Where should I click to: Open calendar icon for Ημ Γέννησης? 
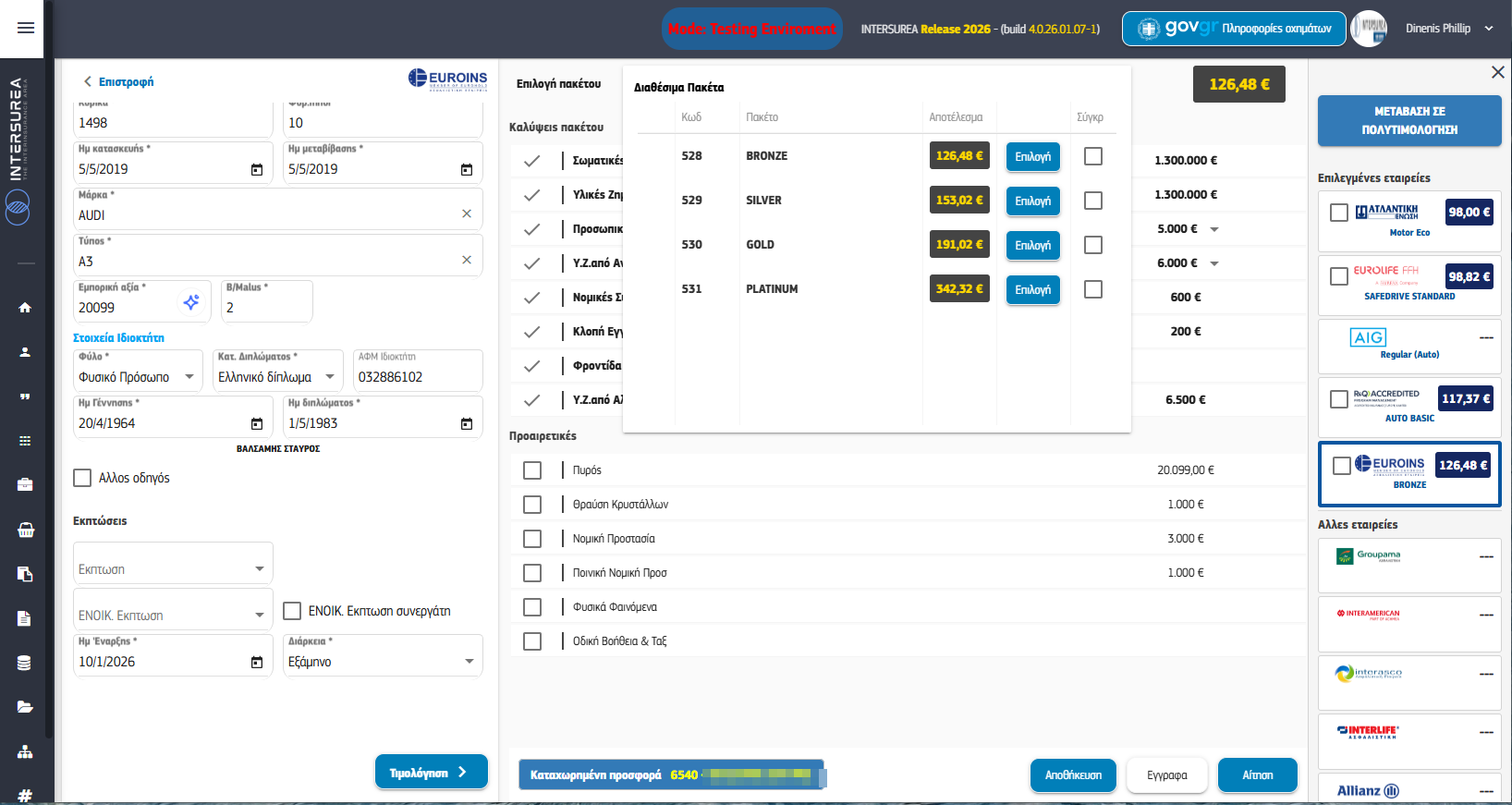point(257,423)
